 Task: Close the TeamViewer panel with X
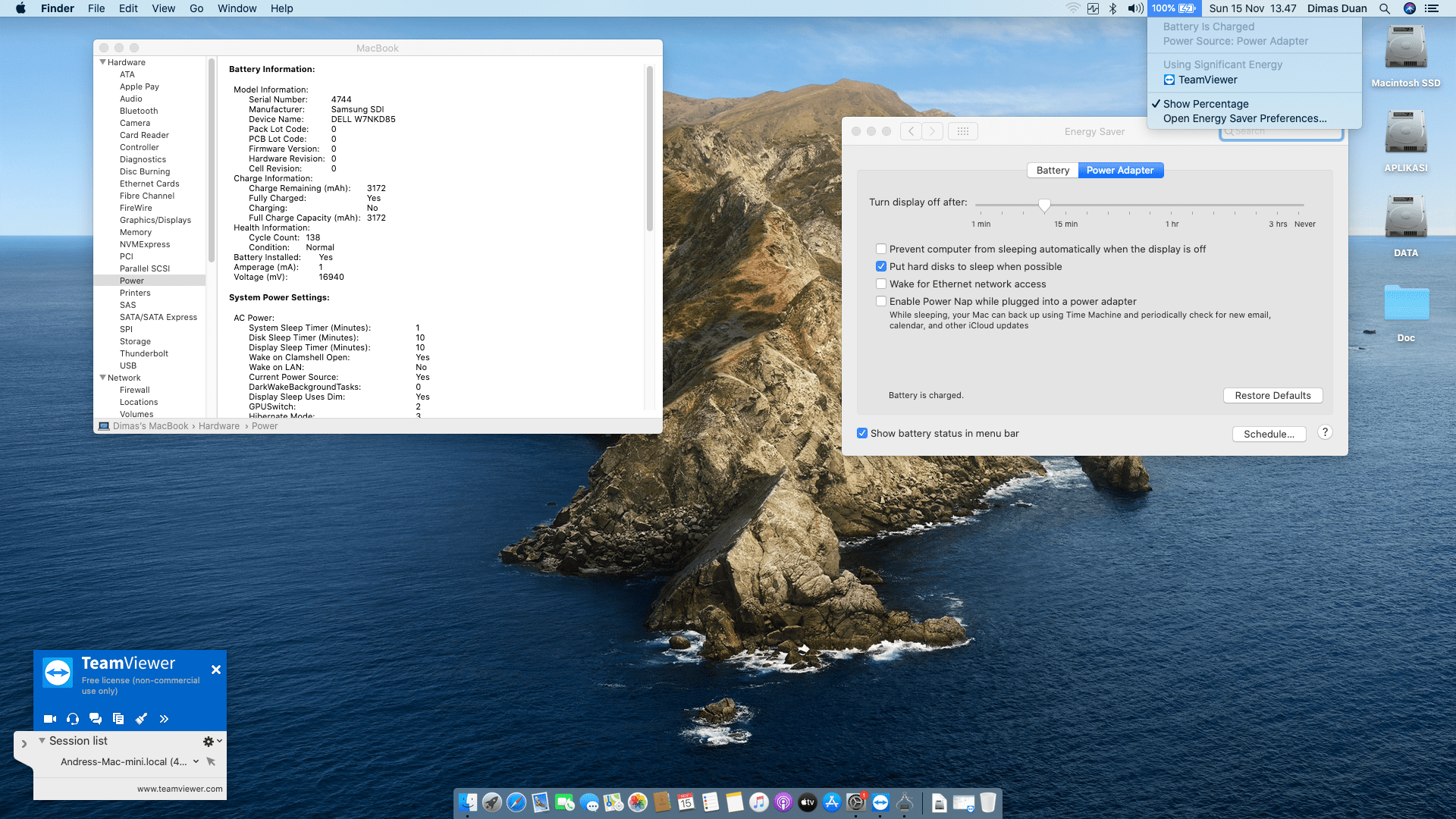[216, 670]
